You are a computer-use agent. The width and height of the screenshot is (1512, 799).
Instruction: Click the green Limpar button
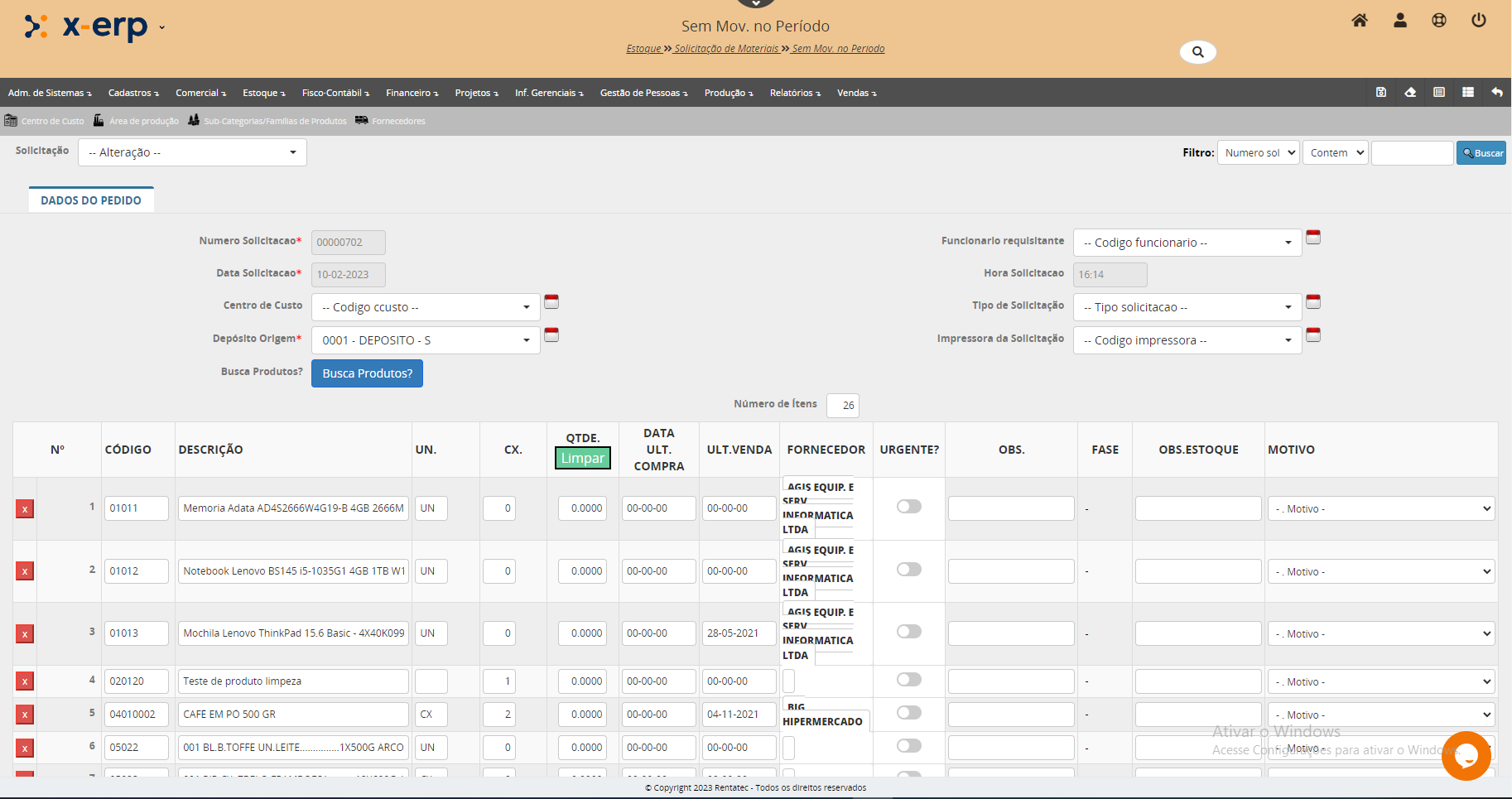[x=582, y=459]
